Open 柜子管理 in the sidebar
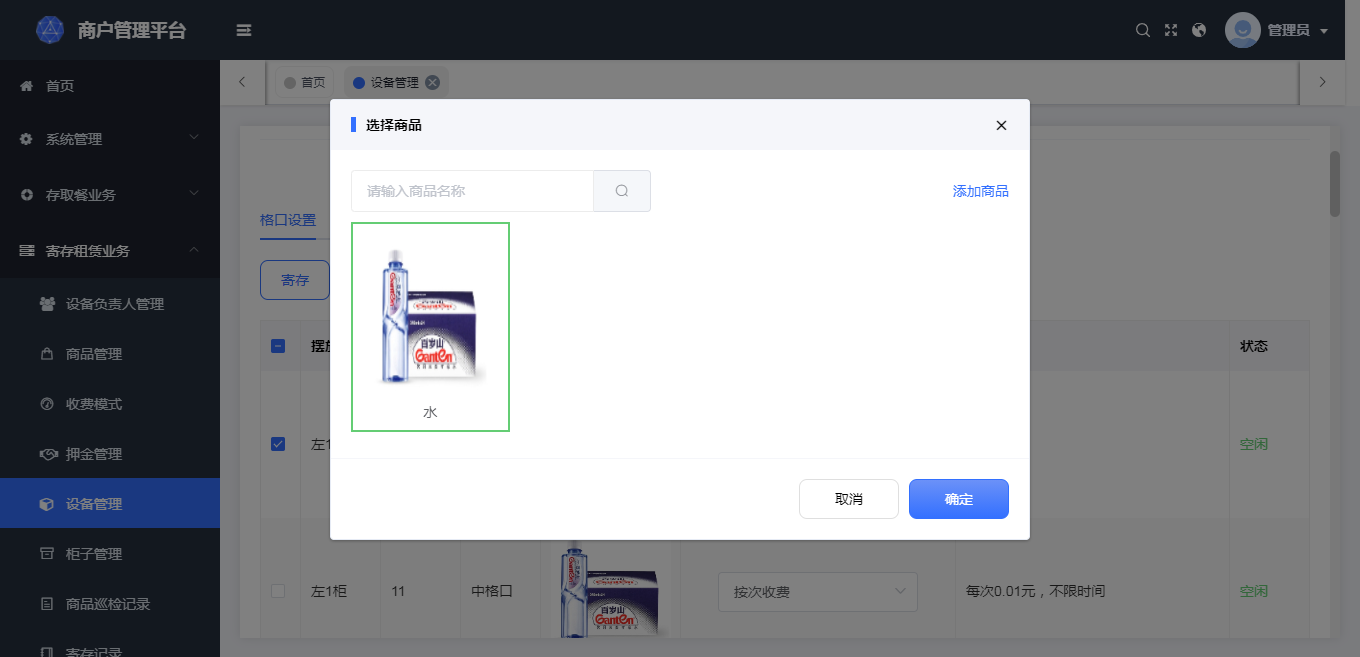Image resolution: width=1360 pixels, height=657 pixels. pyautogui.click(x=110, y=553)
